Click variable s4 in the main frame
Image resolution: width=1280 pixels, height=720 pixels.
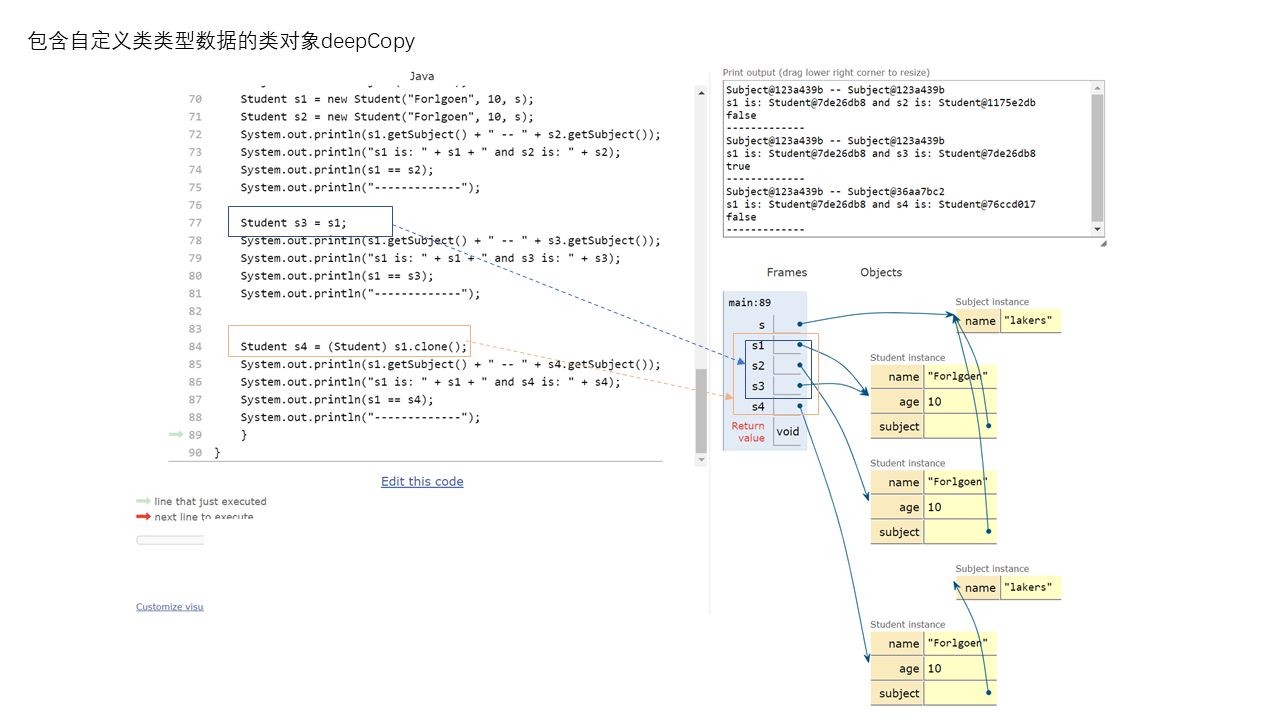758,407
